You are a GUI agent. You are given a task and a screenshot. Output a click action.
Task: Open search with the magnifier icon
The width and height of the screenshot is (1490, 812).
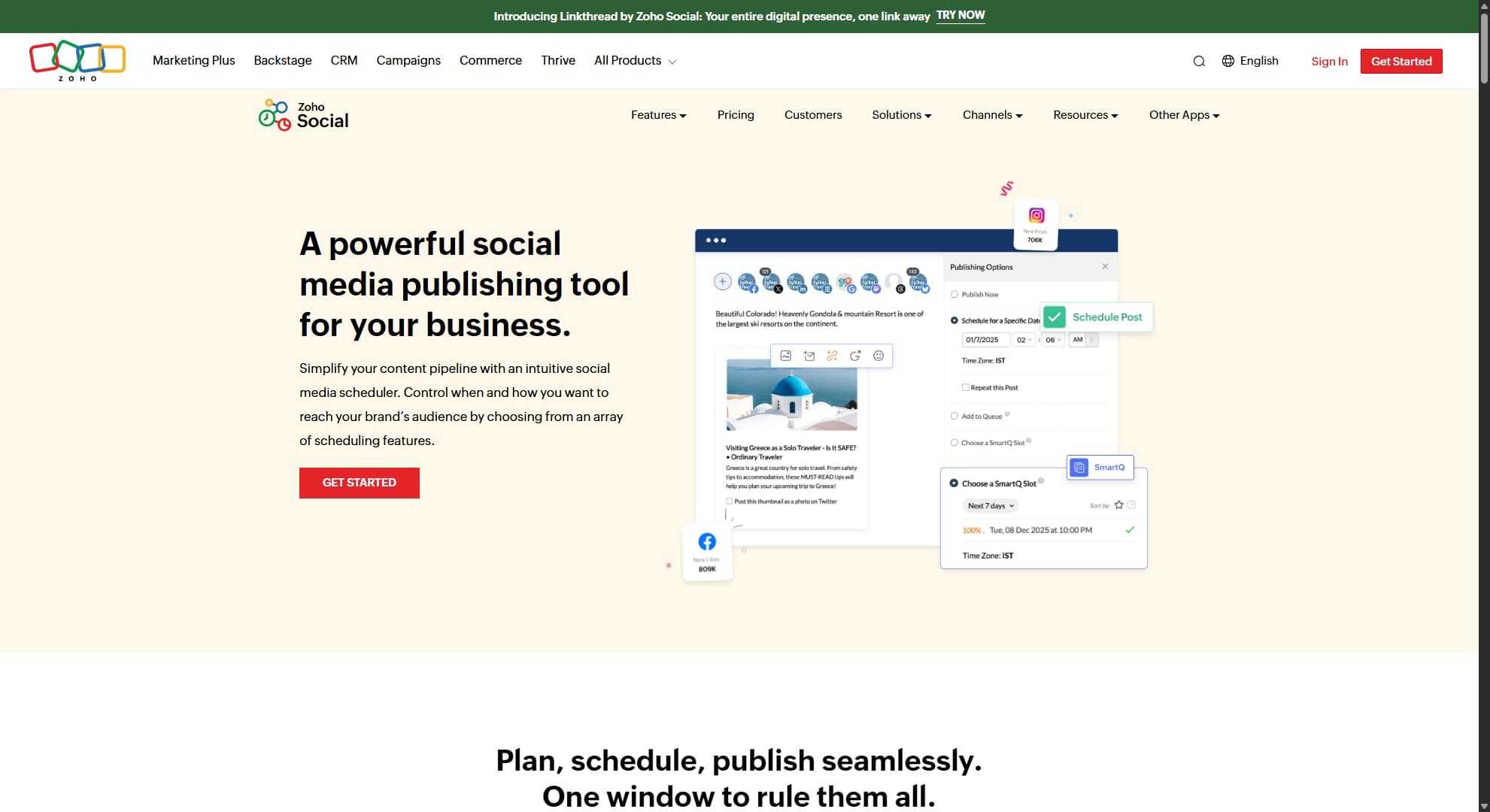click(1199, 61)
